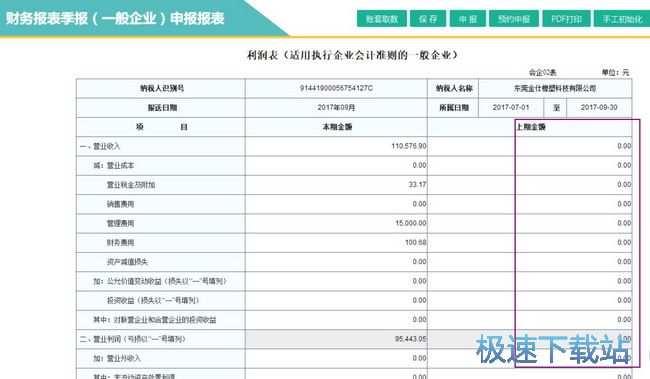Select 销售费用 prior period amount field
Image resolution: width=650 pixels, height=379 pixels.
point(530,204)
